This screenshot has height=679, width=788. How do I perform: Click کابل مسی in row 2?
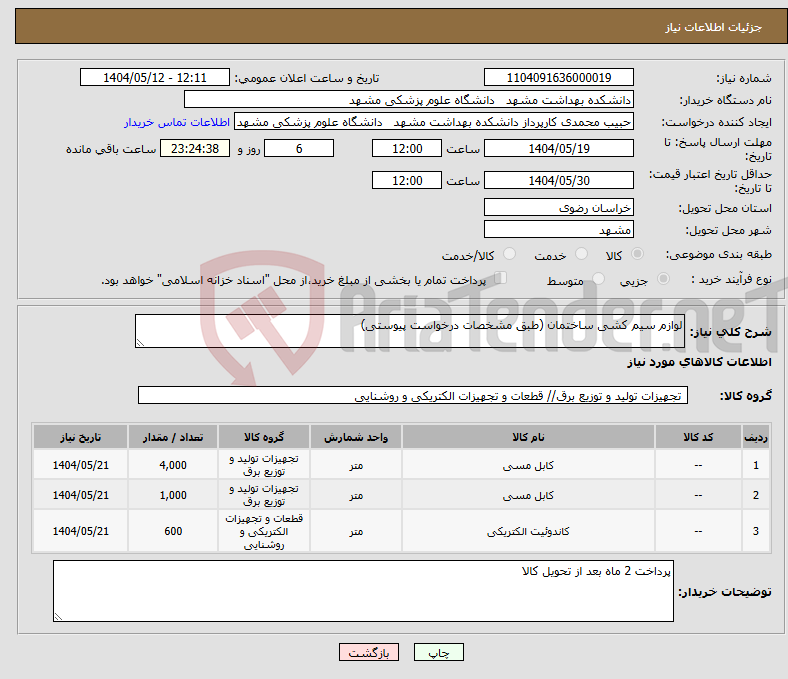click(x=528, y=495)
